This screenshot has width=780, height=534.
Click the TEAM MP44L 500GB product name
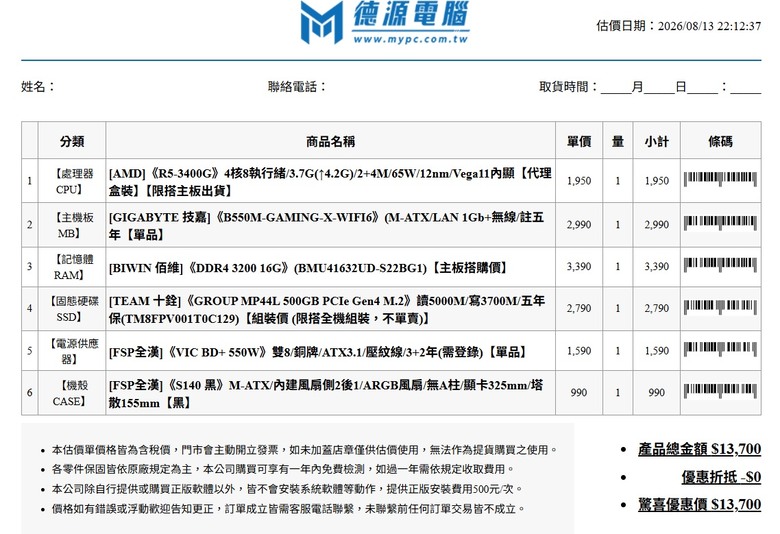pos(327,309)
